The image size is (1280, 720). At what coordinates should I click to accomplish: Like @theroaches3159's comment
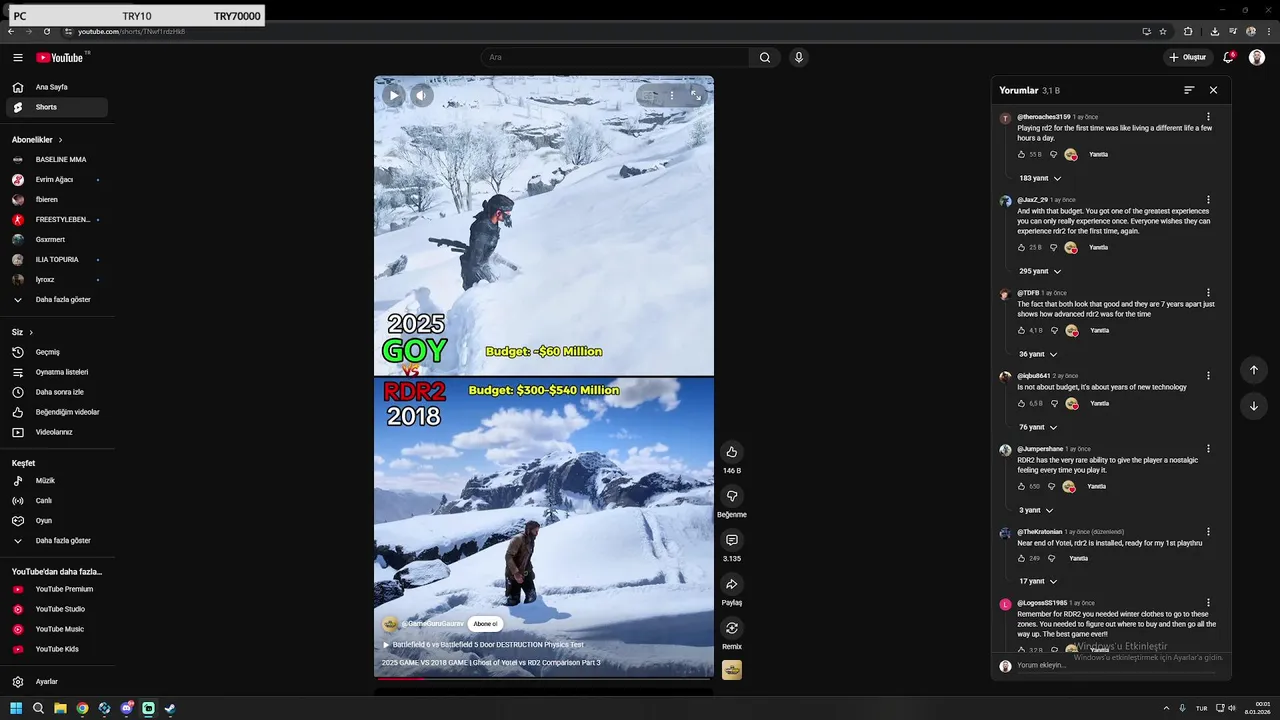(1021, 154)
